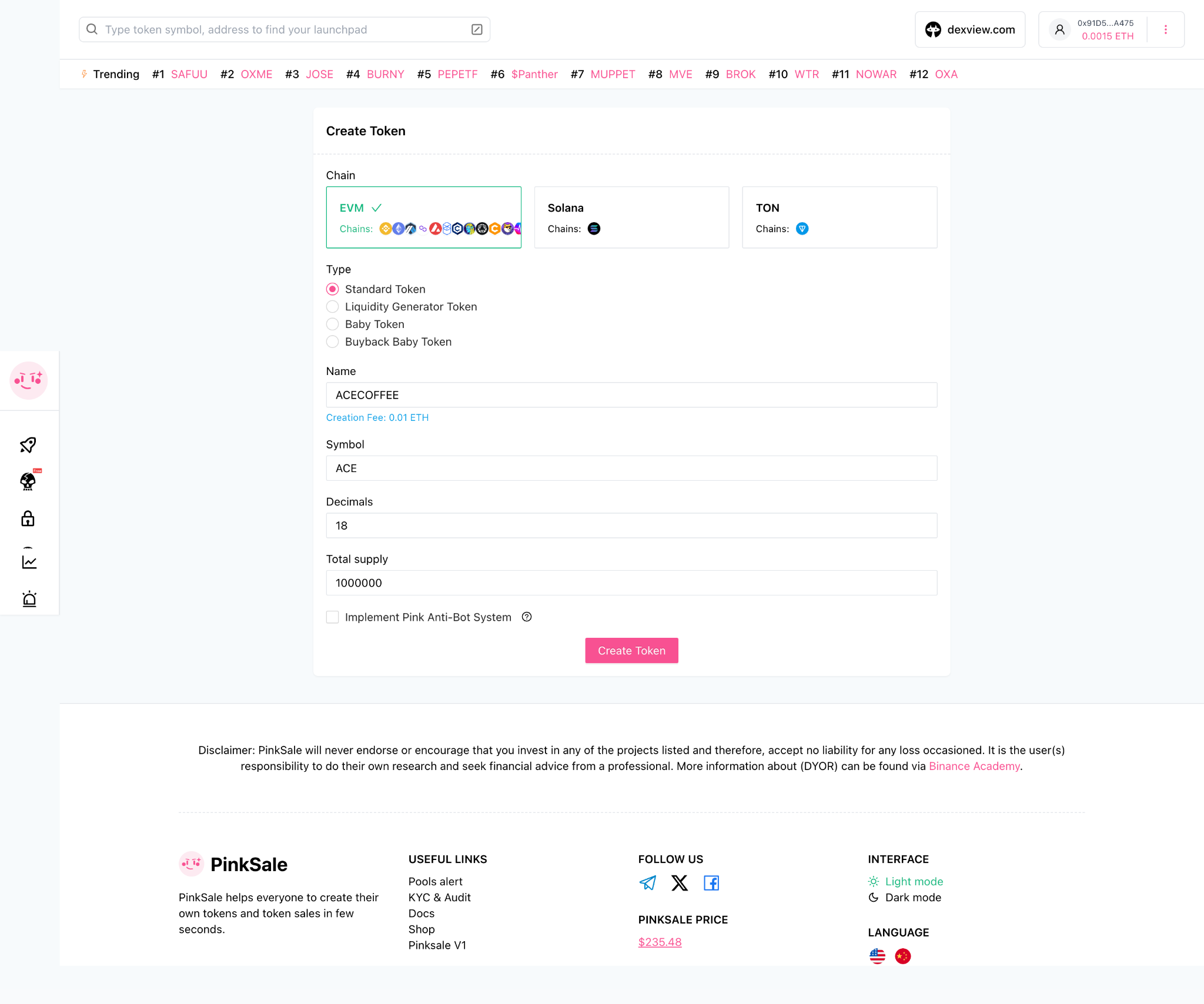This screenshot has height=1004, width=1204.
Task: Click the padlock PinkLock icon in sidebar
Action: 28,519
